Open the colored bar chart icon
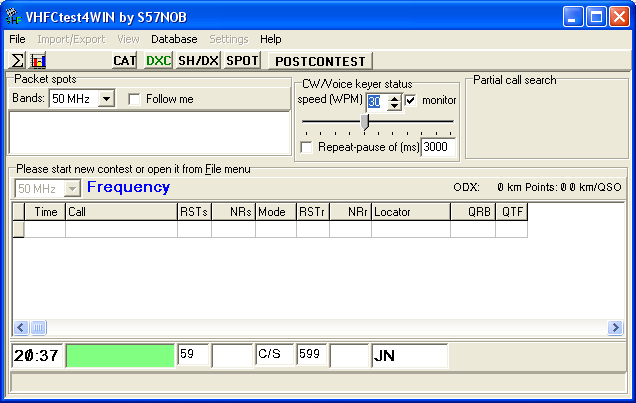Screen dimensions: 636x403 39,61
